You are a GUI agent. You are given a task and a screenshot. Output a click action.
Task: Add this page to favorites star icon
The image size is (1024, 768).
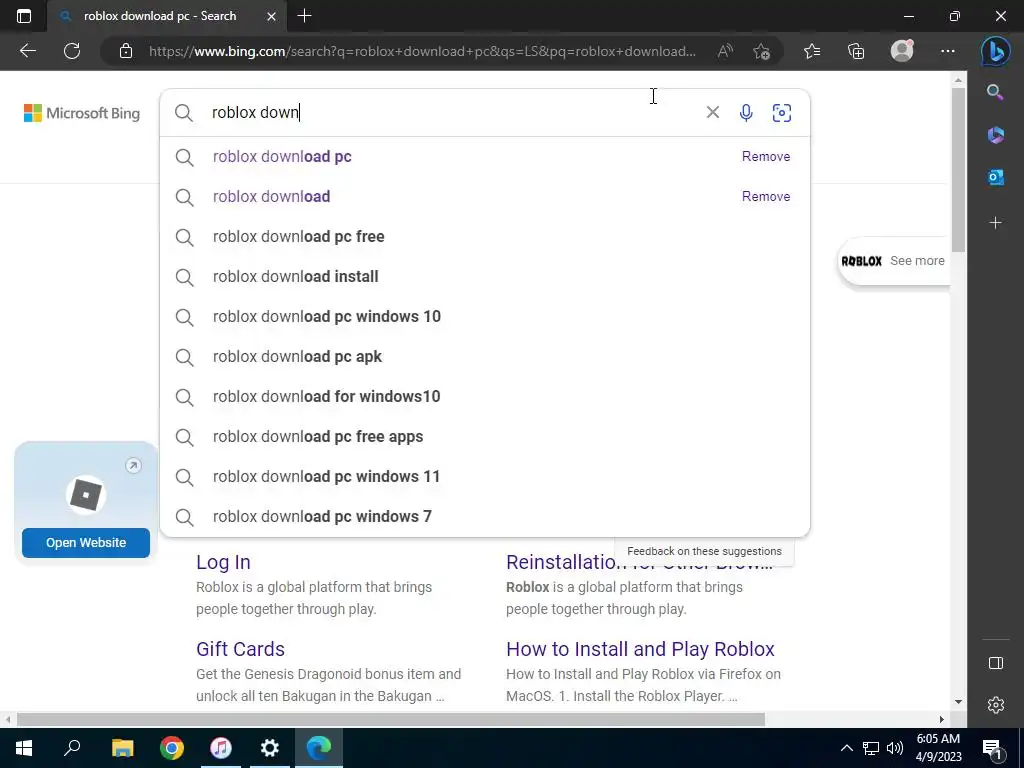(x=761, y=51)
